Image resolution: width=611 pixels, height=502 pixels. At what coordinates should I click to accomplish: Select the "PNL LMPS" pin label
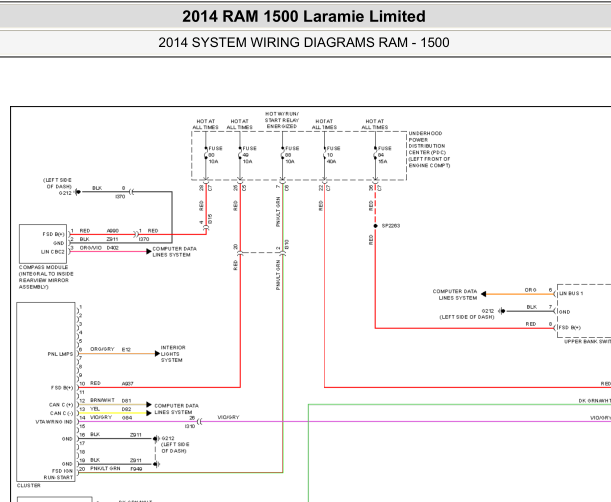(60, 354)
